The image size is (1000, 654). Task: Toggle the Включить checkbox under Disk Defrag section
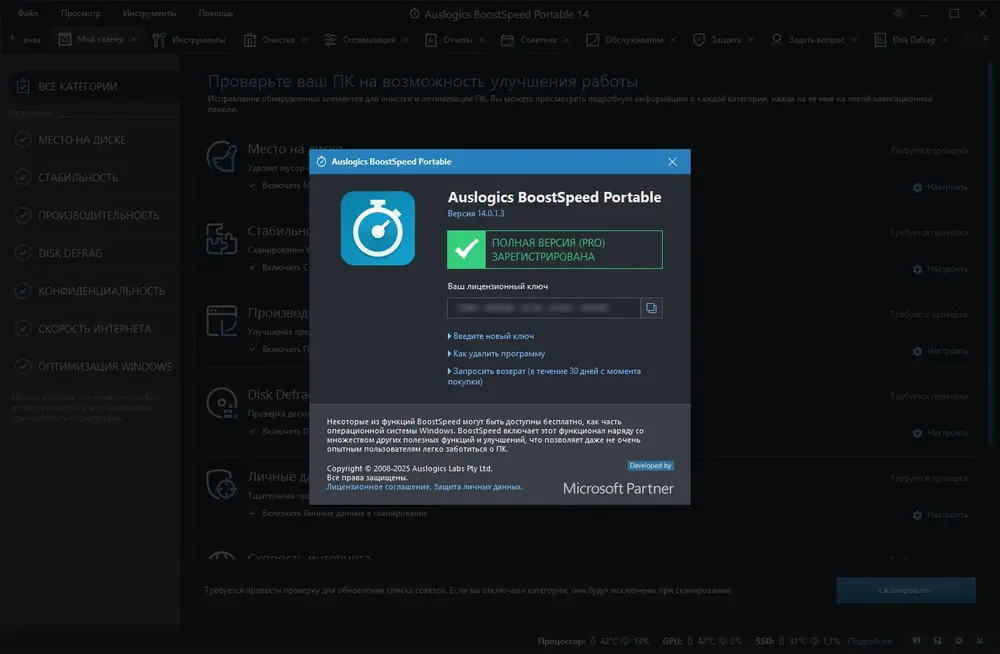[x=253, y=431]
